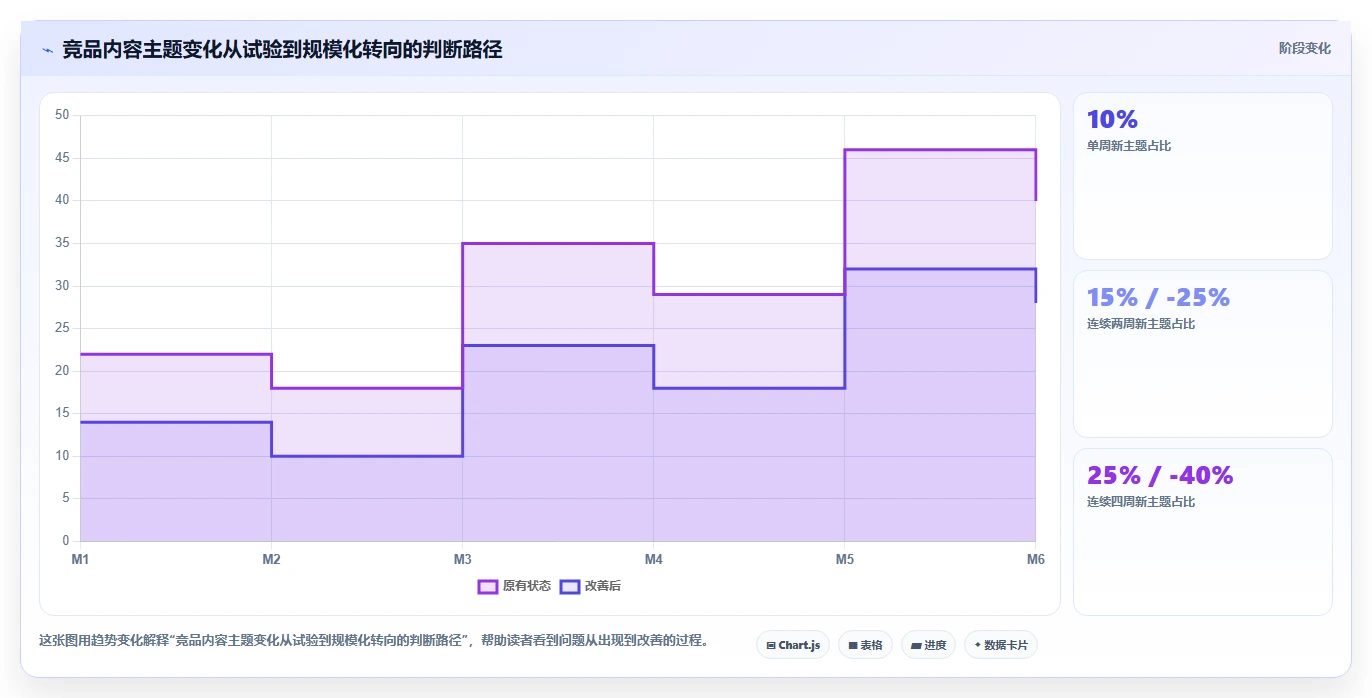Click the 25 y-axis tick label
Screen dimensions: 1372x698
[x=62, y=328]
